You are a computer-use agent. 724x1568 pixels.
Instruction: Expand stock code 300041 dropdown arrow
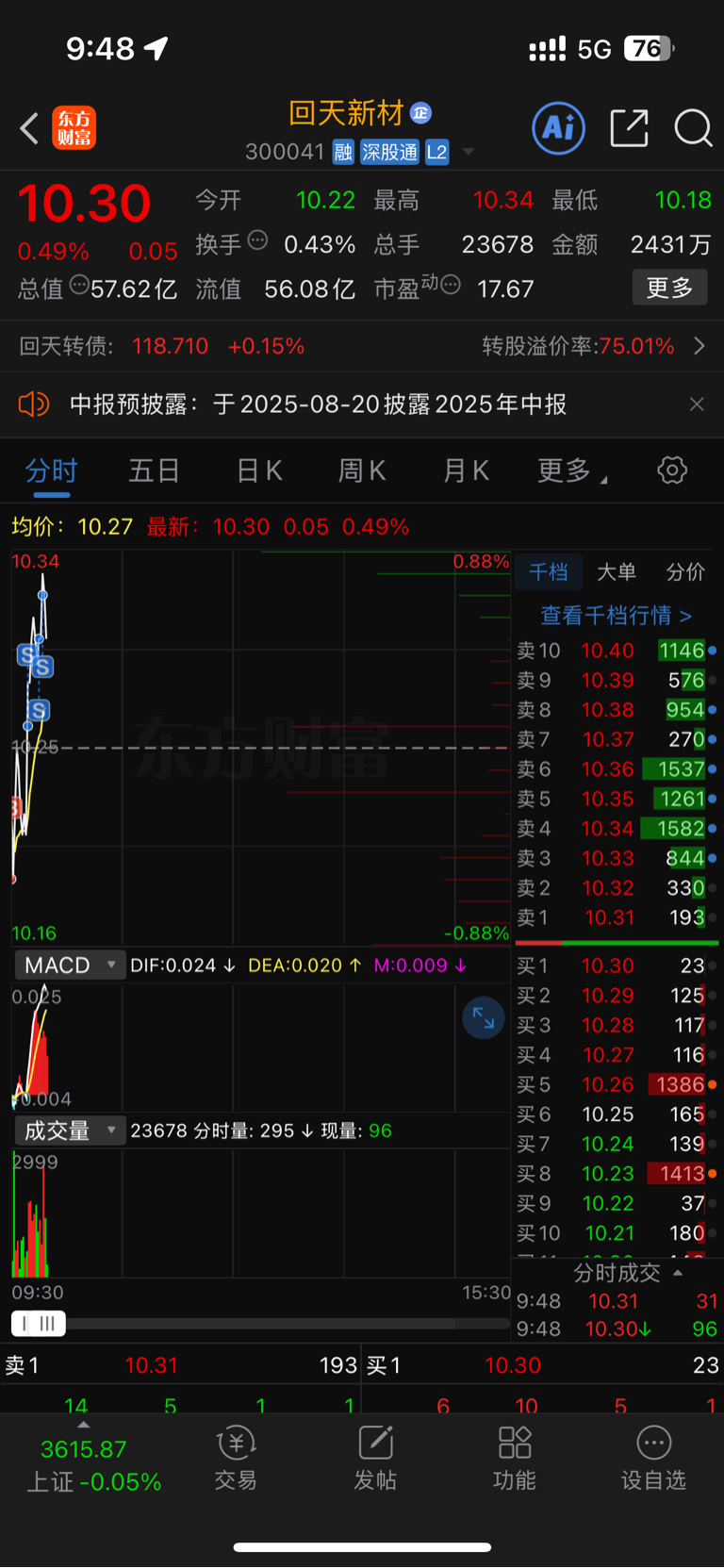[469, 152]
